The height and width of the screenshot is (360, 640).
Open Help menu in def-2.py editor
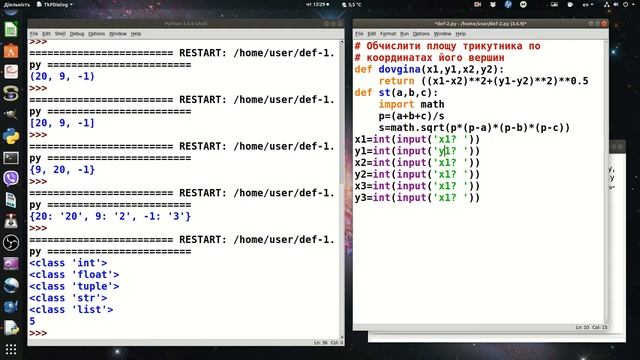point(461,34)
